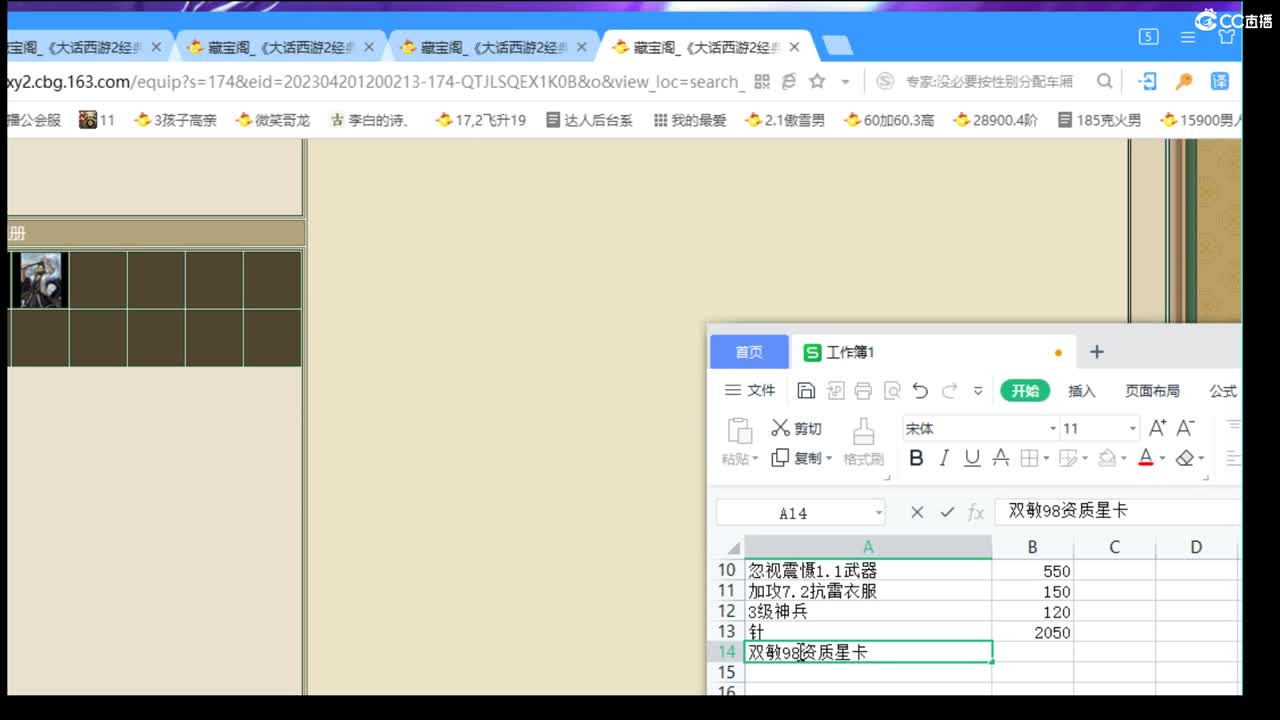
Task: Open the 我的最爱 bookmark
Action: (690, 120)
